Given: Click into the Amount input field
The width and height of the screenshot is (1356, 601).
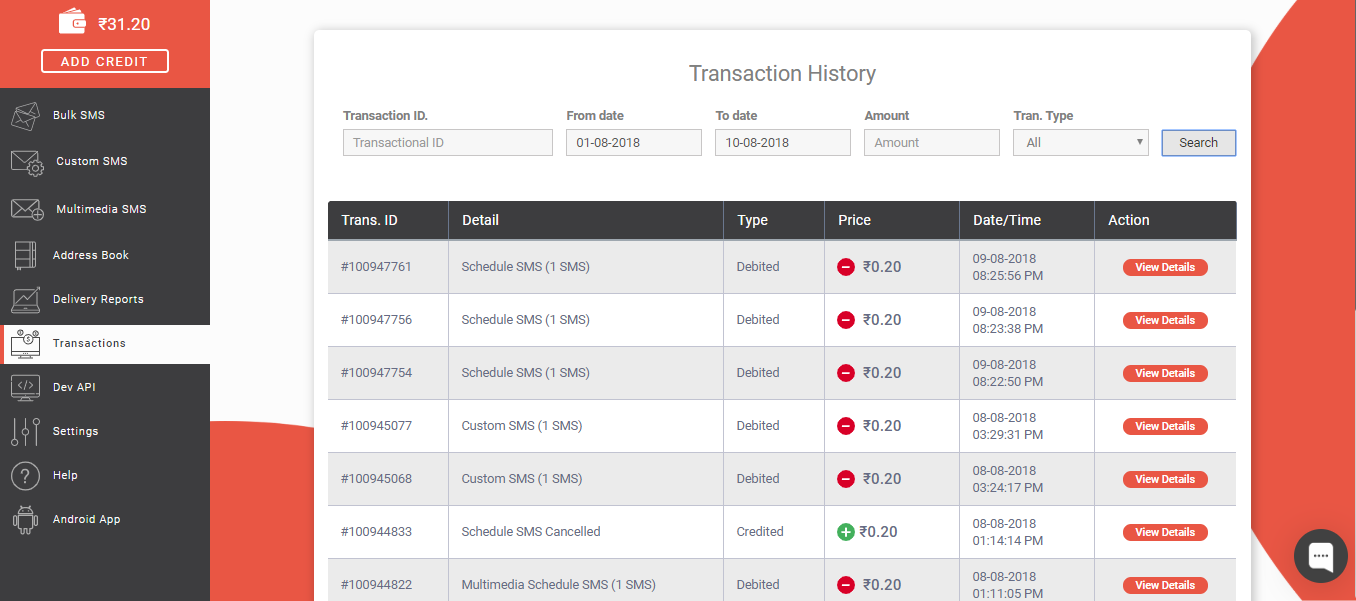Looking at the screenshot, I should (x=931, y=143).
